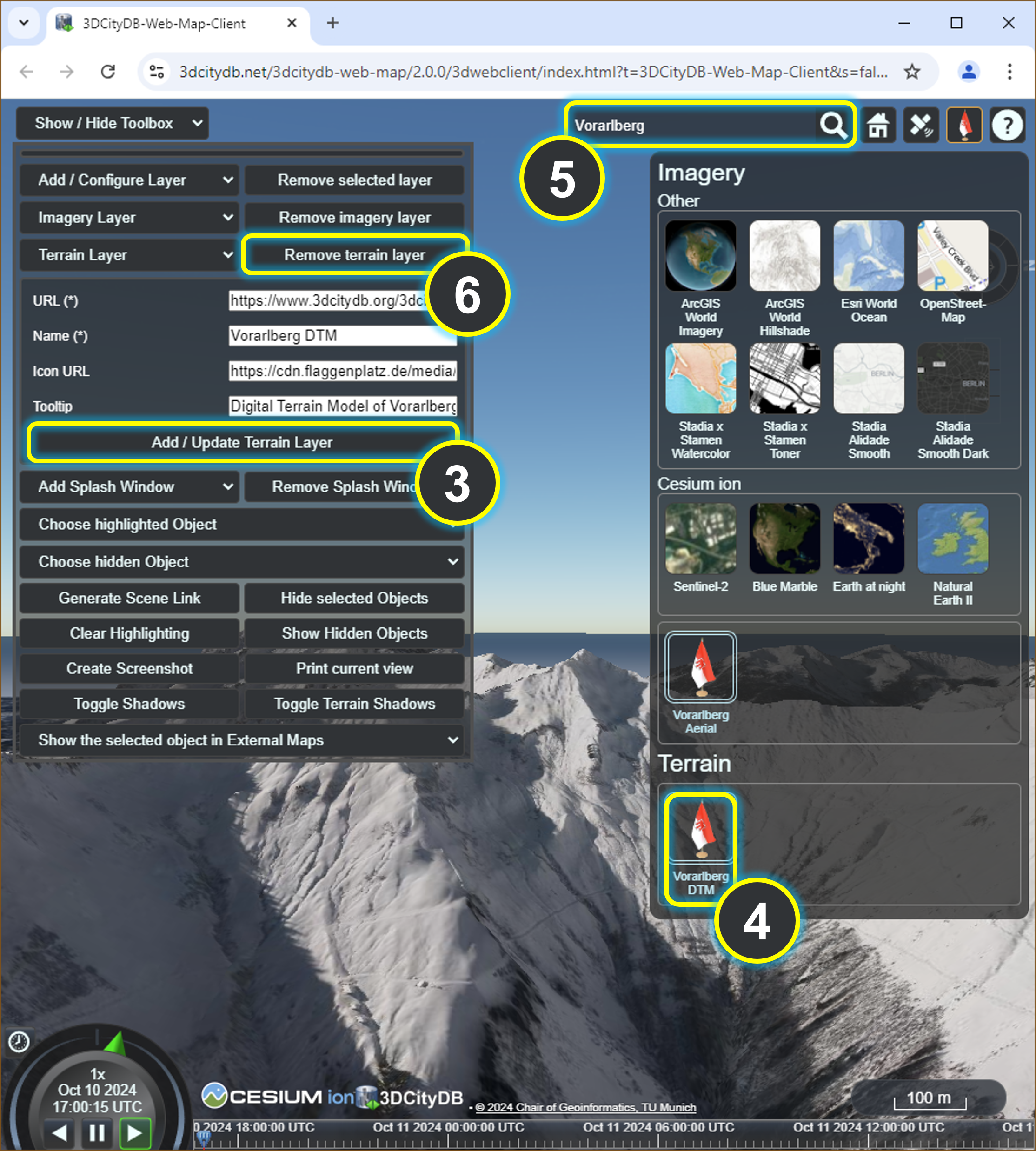The height and width of the screenshot is (1151, 1036).
Task: Choose OpenStreetMap imagery
Action: pos(953,256)
